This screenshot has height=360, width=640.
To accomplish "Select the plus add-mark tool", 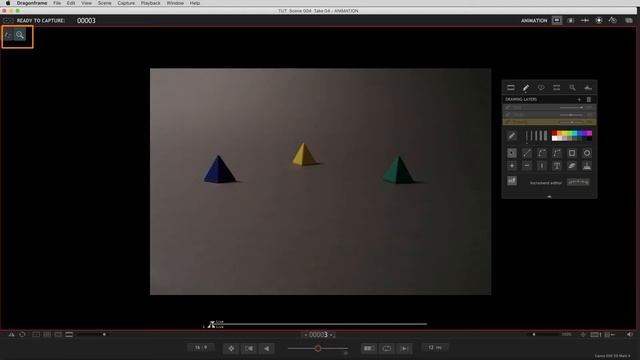I will (x=511, y=166).
